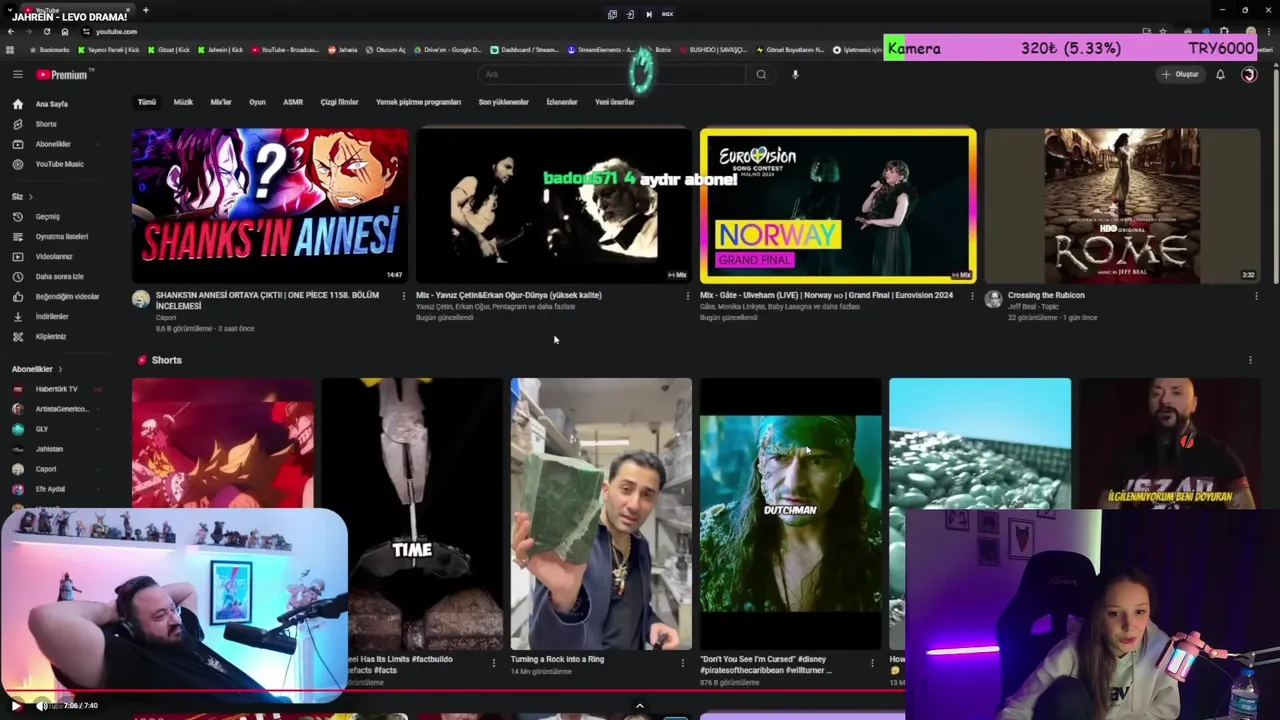Click the stream play button at bottom left
The height and width of the screenshot is (720, 1280).
point(15,706)
